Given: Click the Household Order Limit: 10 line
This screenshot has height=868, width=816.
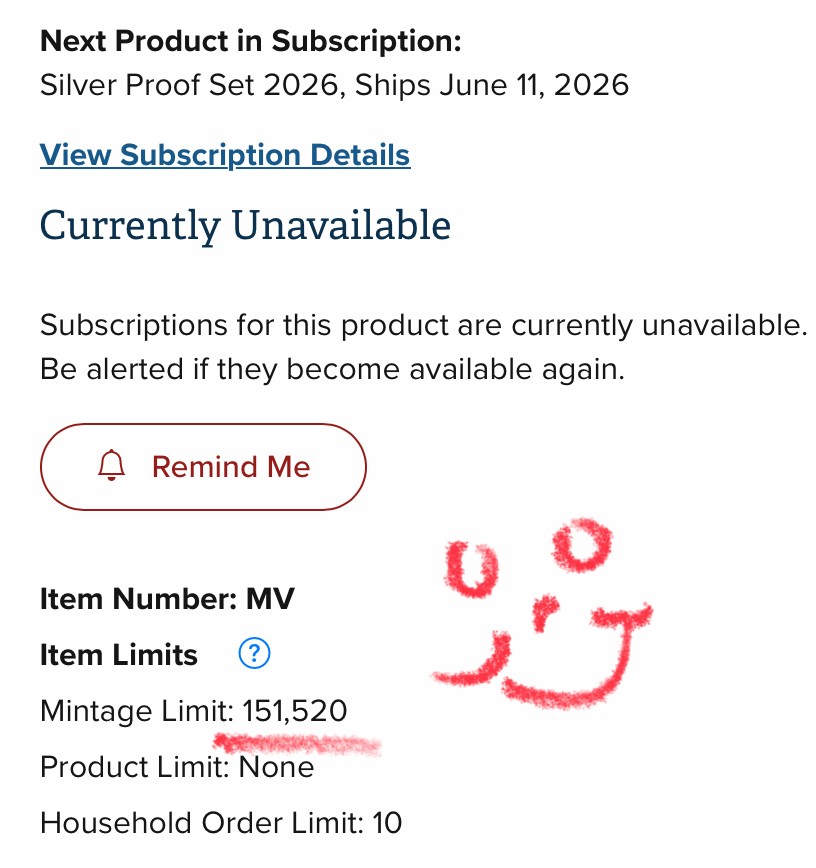Looking at the screenshot, I should pos(220,823).
